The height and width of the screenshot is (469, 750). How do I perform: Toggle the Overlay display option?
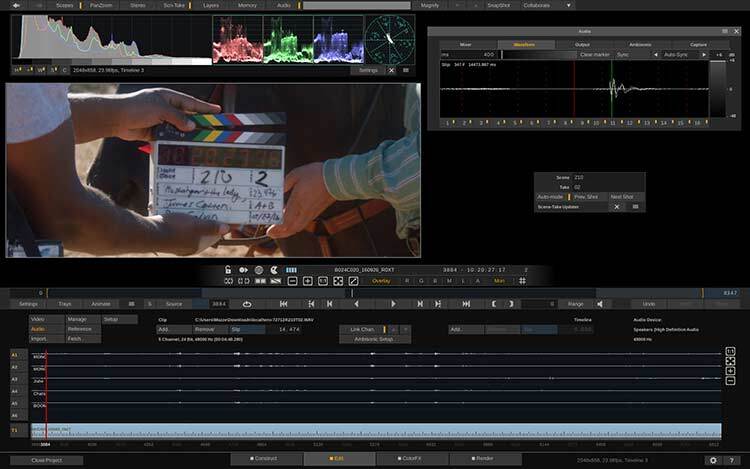(x=380, y=281)
